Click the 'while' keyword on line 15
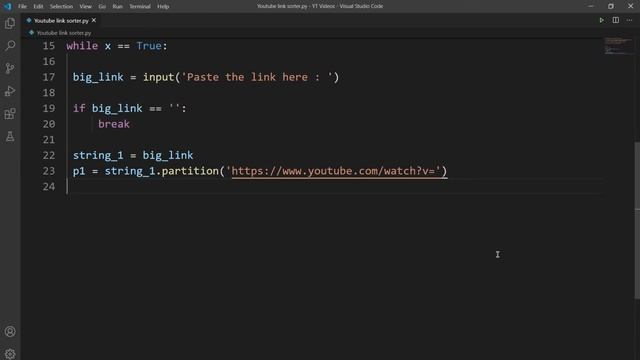This screenshot has width=640, height=360. click(82, 46)
